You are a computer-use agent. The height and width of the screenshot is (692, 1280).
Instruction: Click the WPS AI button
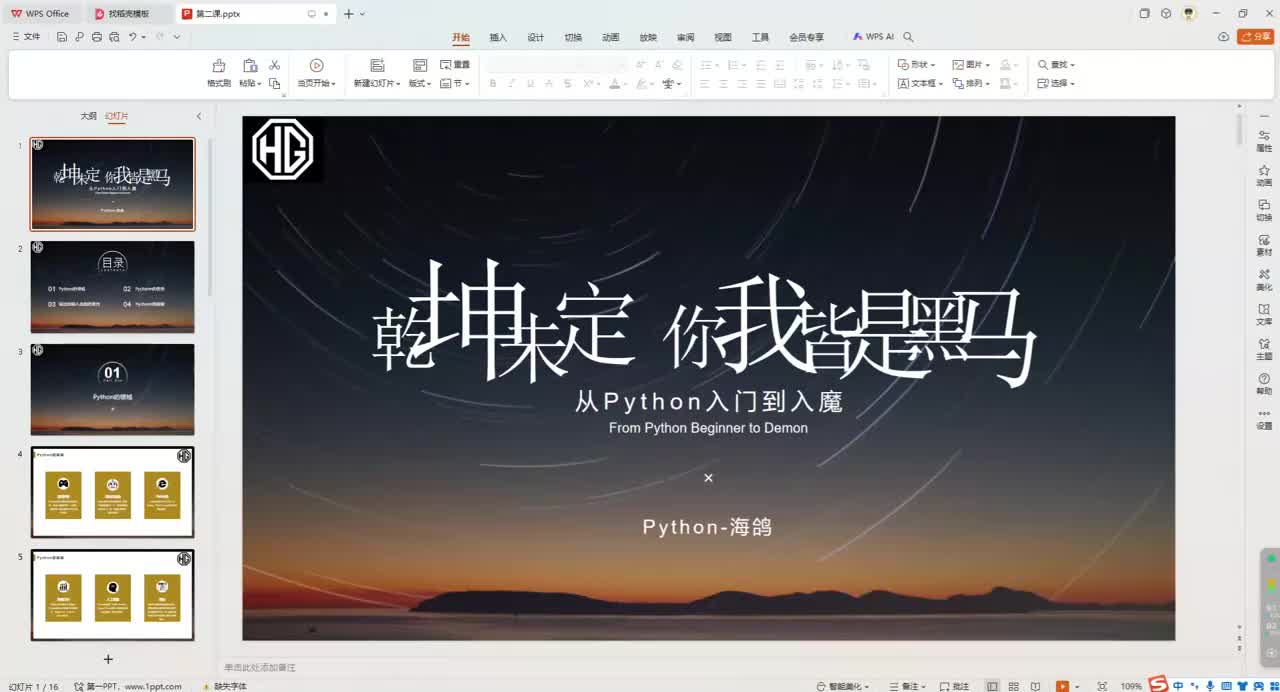tap(873, 37)
